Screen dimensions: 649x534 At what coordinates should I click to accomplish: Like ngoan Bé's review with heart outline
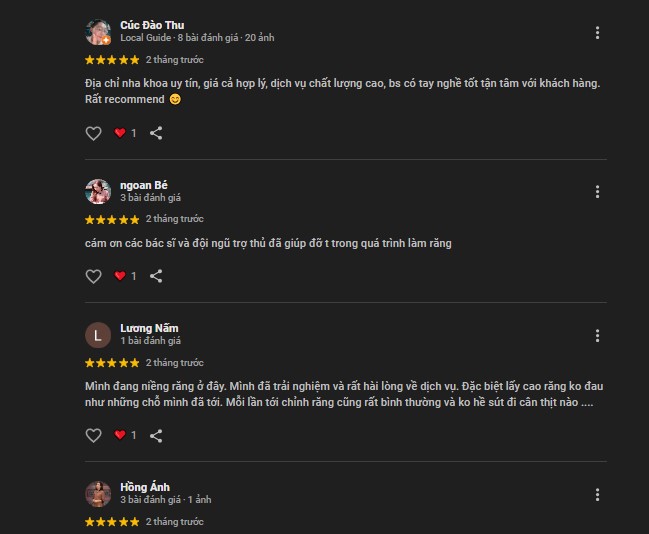93,276
